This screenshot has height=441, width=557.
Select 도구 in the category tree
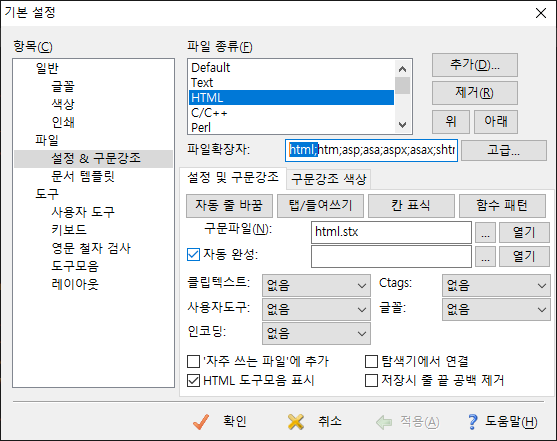tap(47, 194)
